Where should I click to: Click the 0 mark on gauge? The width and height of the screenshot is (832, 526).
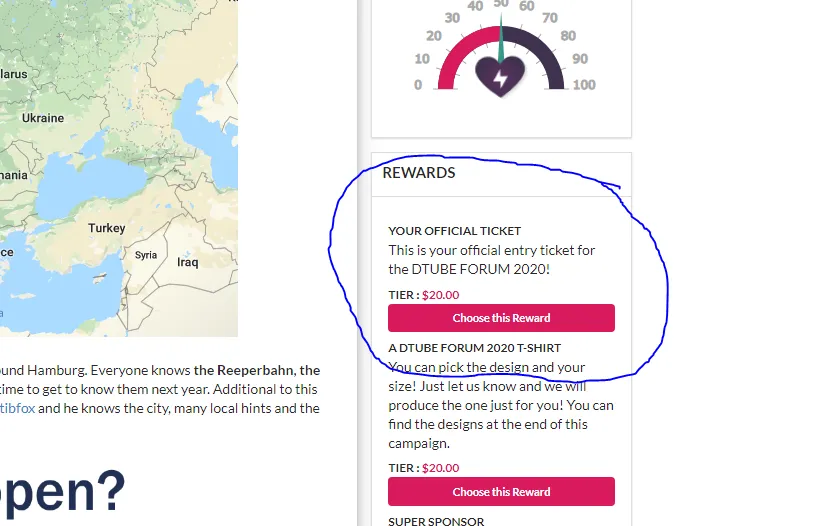tap(418, 84)
